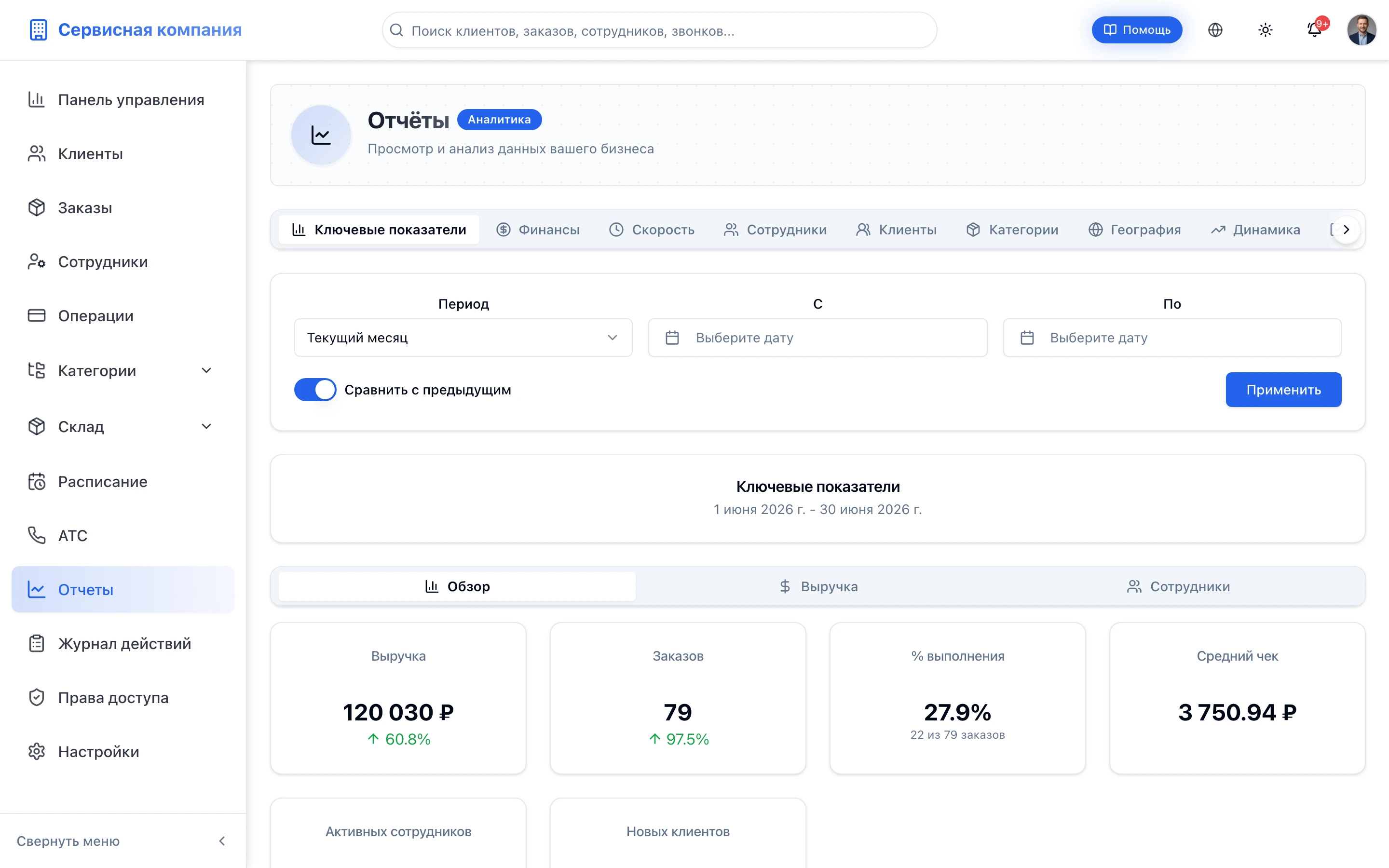Click the Права доступа shield icon
1389x868 pixels.
37,697
